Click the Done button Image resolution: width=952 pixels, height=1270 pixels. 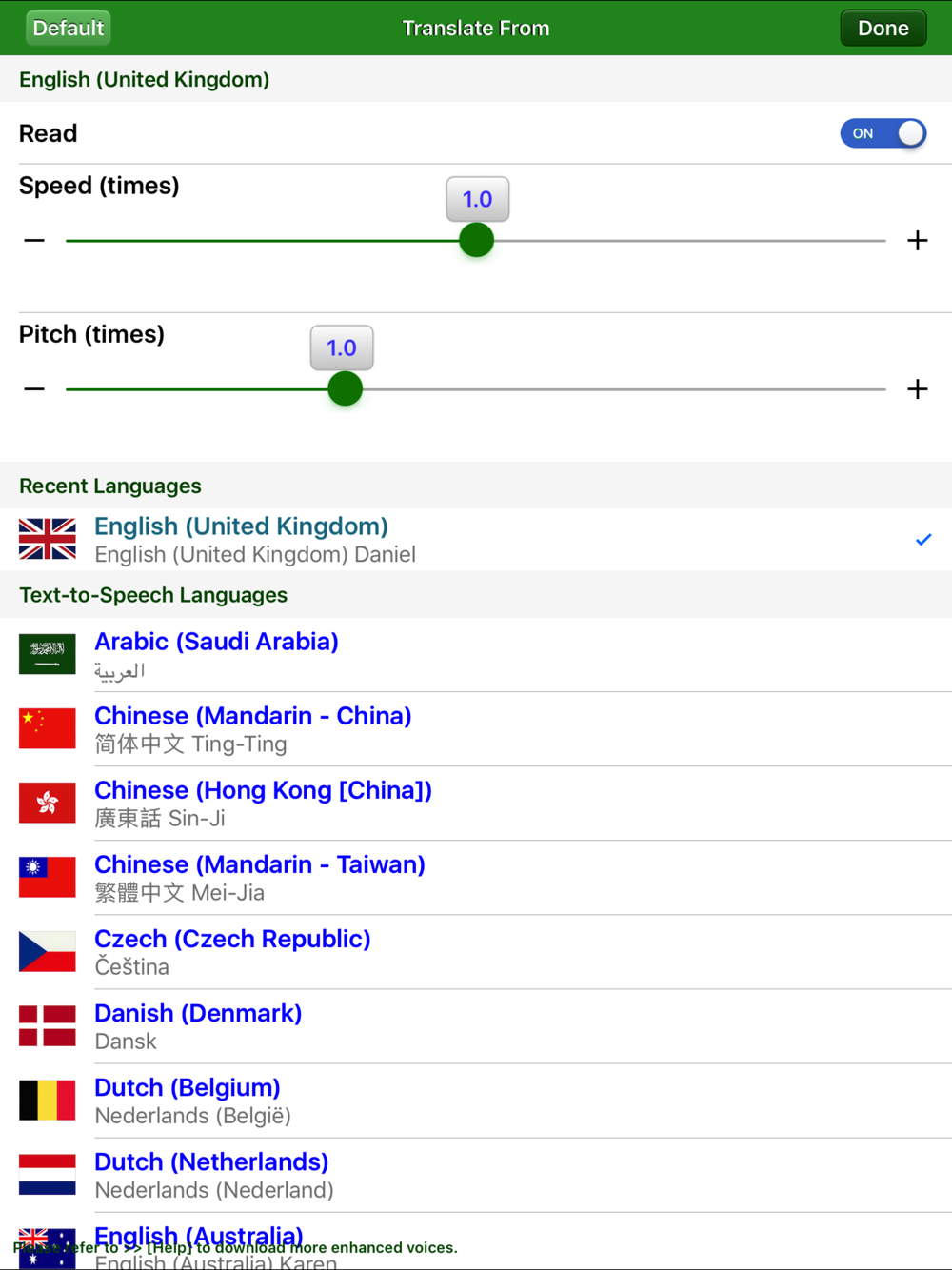click(883, 28)
